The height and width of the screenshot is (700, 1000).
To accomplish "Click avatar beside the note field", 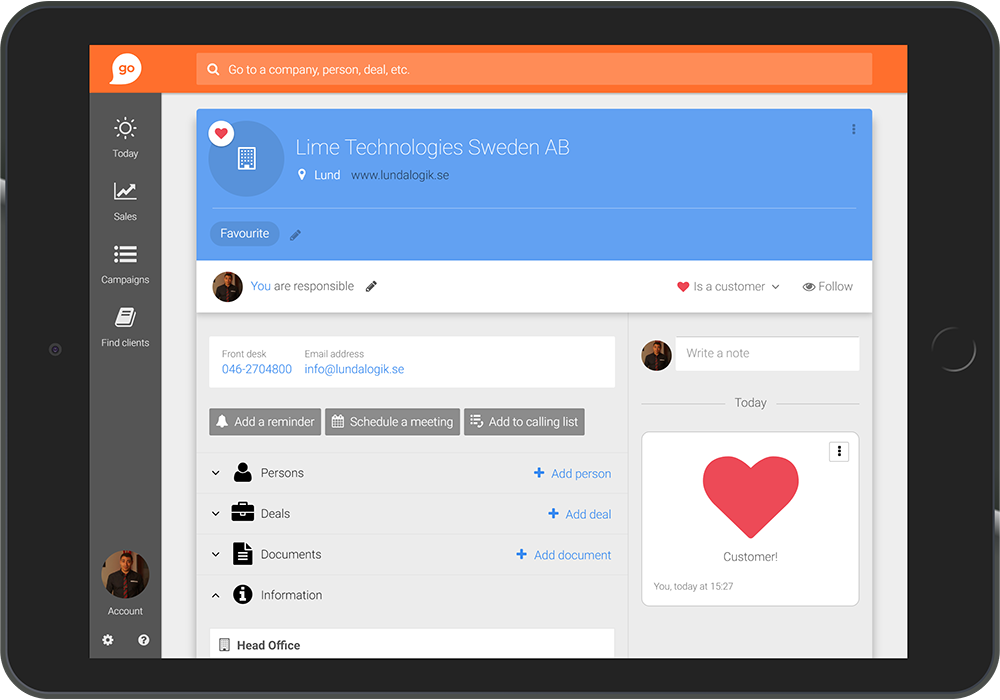I will tap(656, 355).
